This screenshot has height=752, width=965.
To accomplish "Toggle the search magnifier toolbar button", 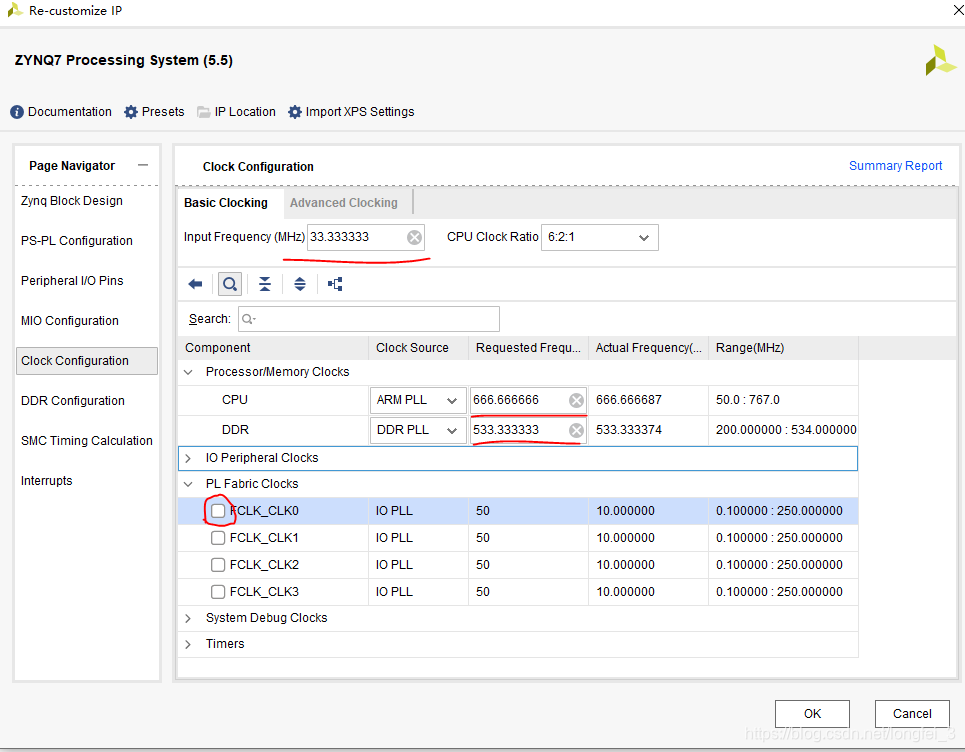I will pos(230,284).
